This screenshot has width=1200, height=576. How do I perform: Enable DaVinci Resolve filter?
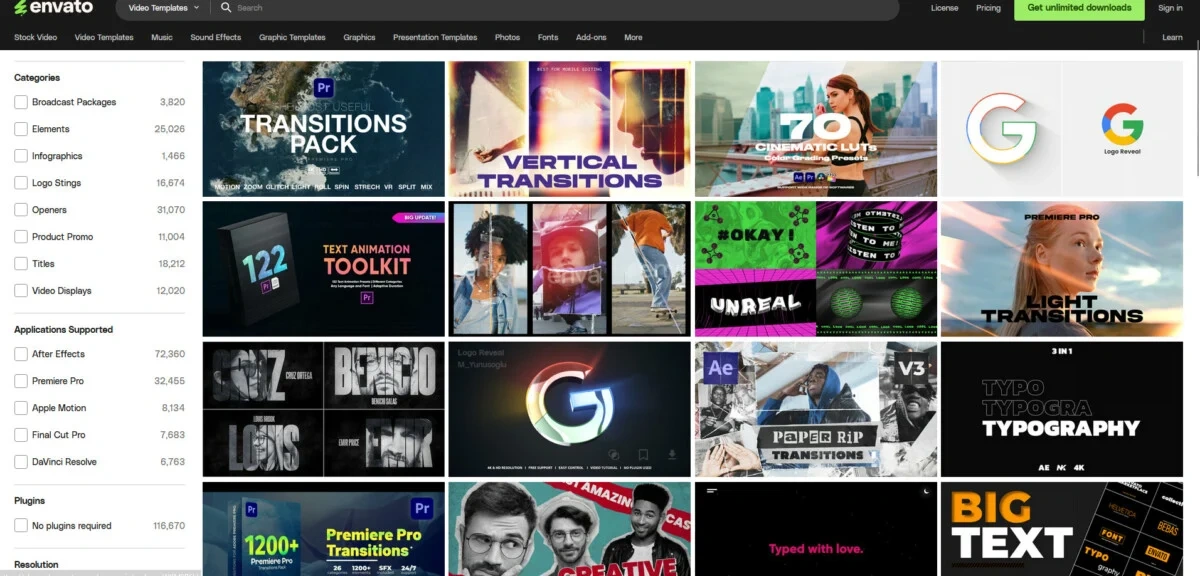21,462
